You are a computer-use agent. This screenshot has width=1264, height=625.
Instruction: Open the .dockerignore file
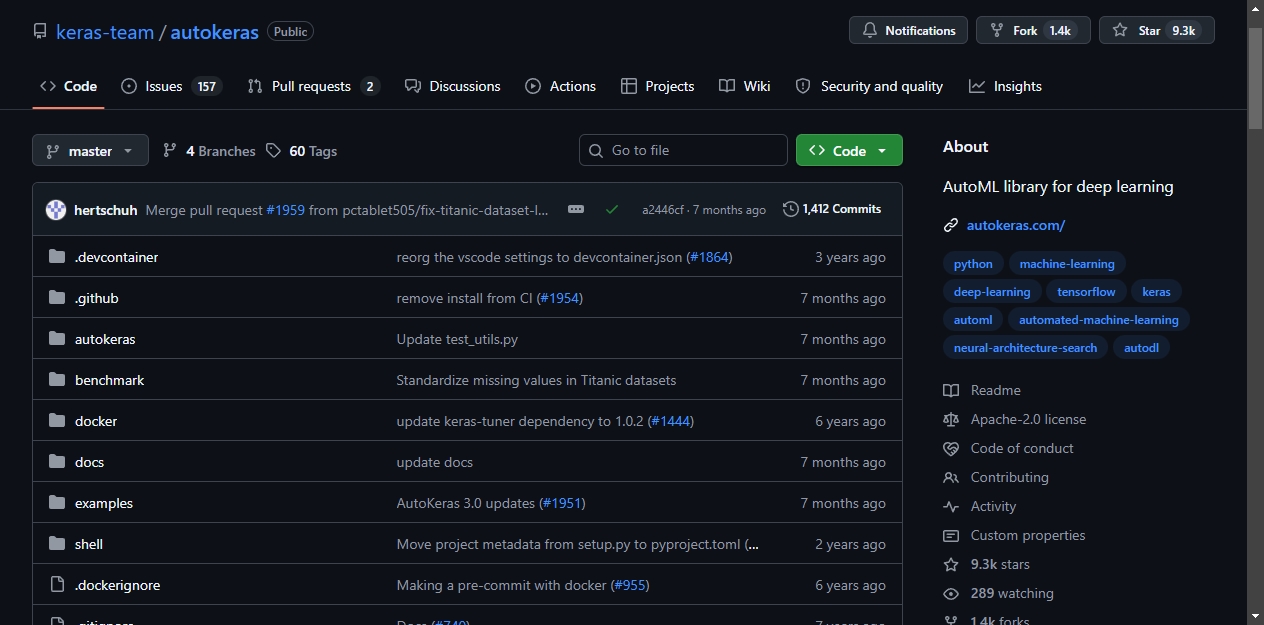tap(117, 585)
